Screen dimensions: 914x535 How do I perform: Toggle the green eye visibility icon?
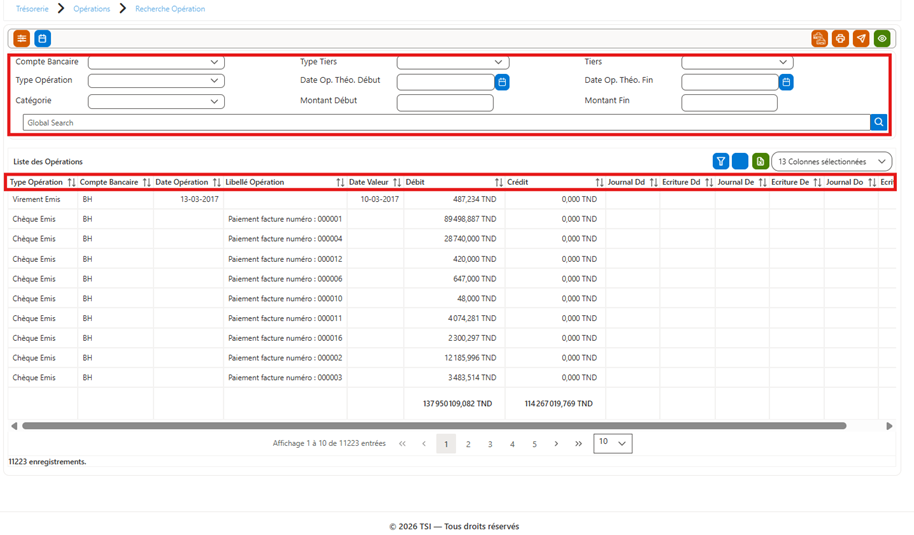click(882, 38)
